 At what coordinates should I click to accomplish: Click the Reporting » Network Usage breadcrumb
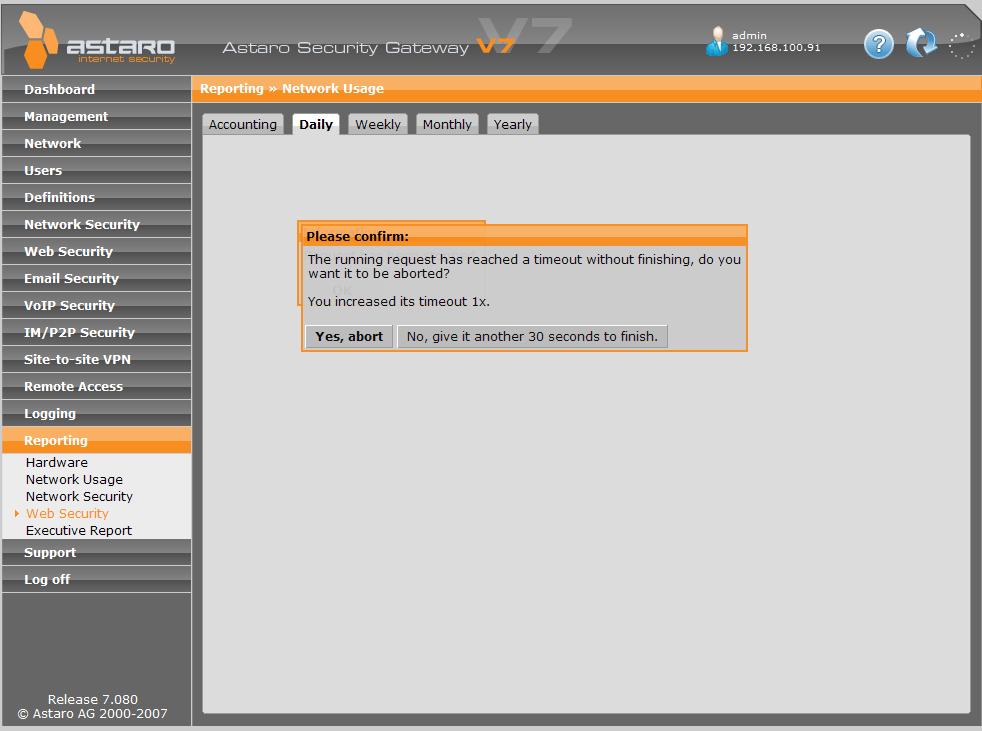point(292,88)
